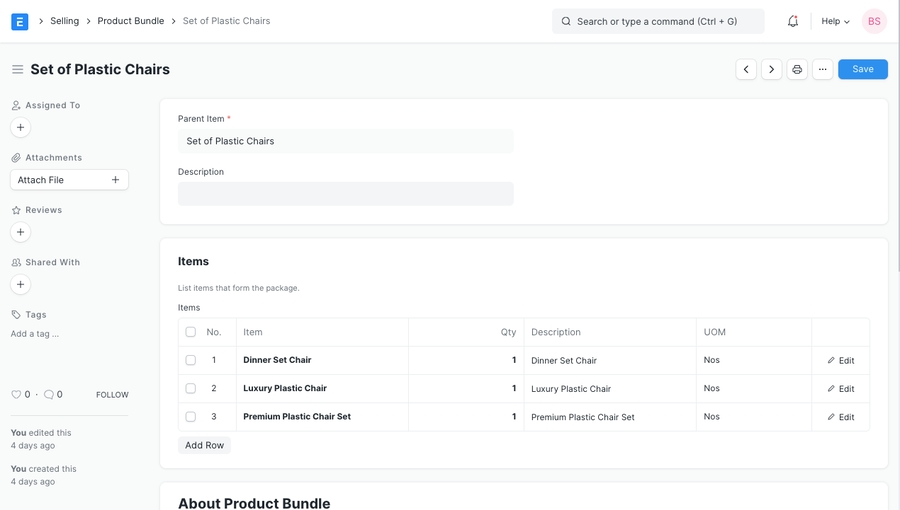Open the Help dropdown menu
The width and height of the screenshot is (900, 510).
tap(835, 21)
